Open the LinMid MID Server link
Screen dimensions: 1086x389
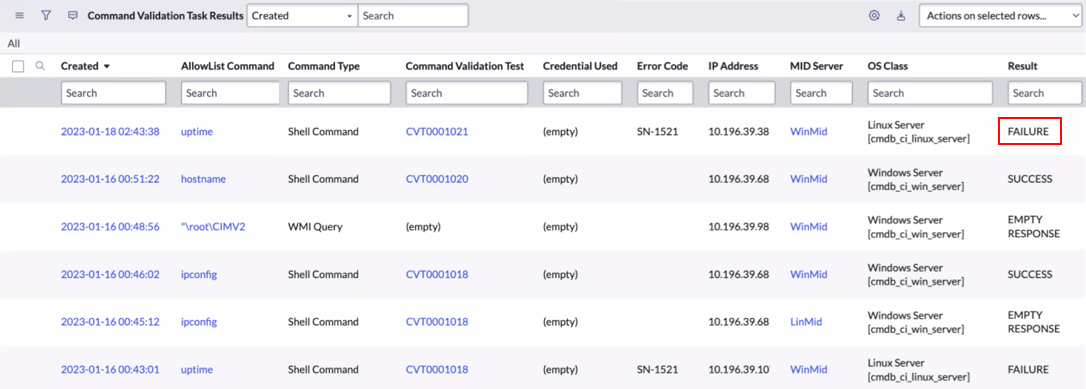tap(807, 322)
